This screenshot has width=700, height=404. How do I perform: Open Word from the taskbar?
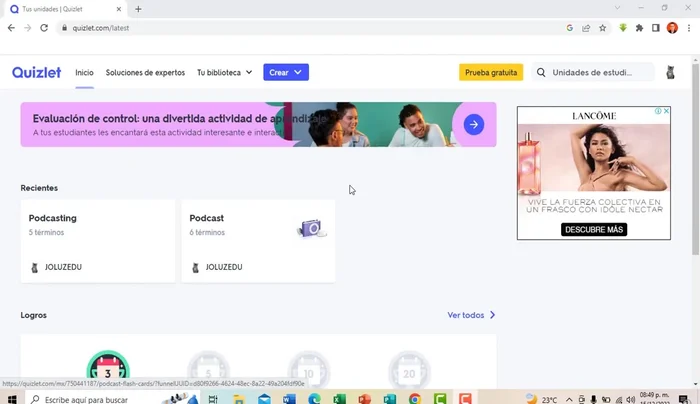coord(289,399)
